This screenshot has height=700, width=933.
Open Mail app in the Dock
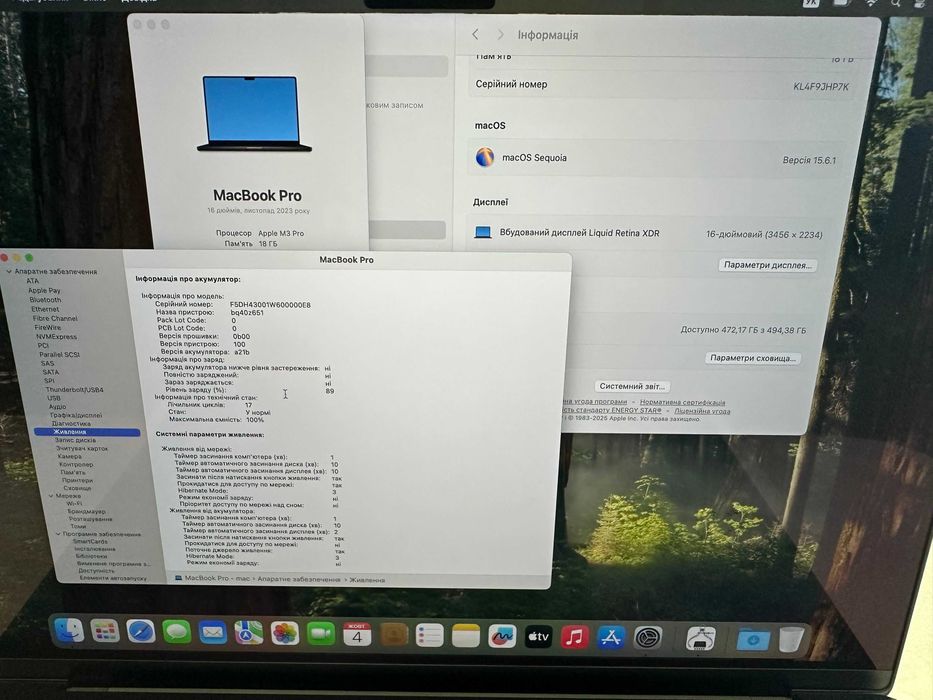[212, 633]
